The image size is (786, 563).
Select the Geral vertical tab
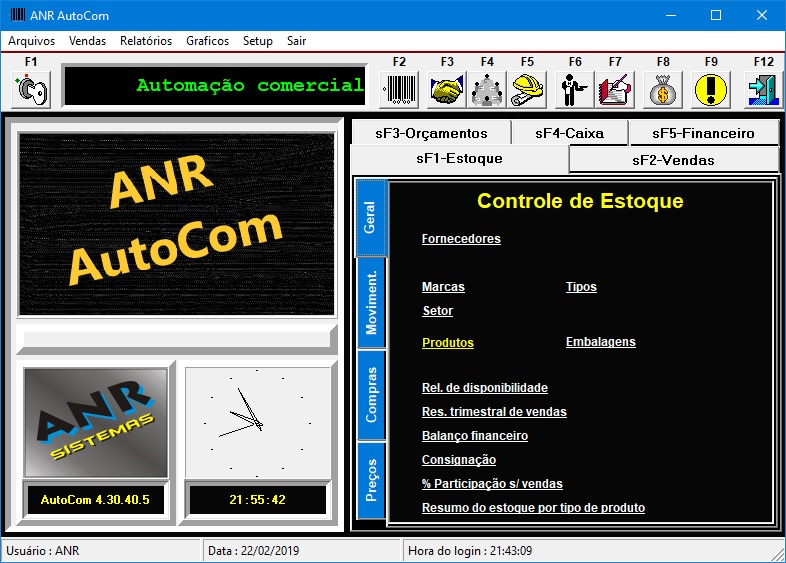[371, 218]
